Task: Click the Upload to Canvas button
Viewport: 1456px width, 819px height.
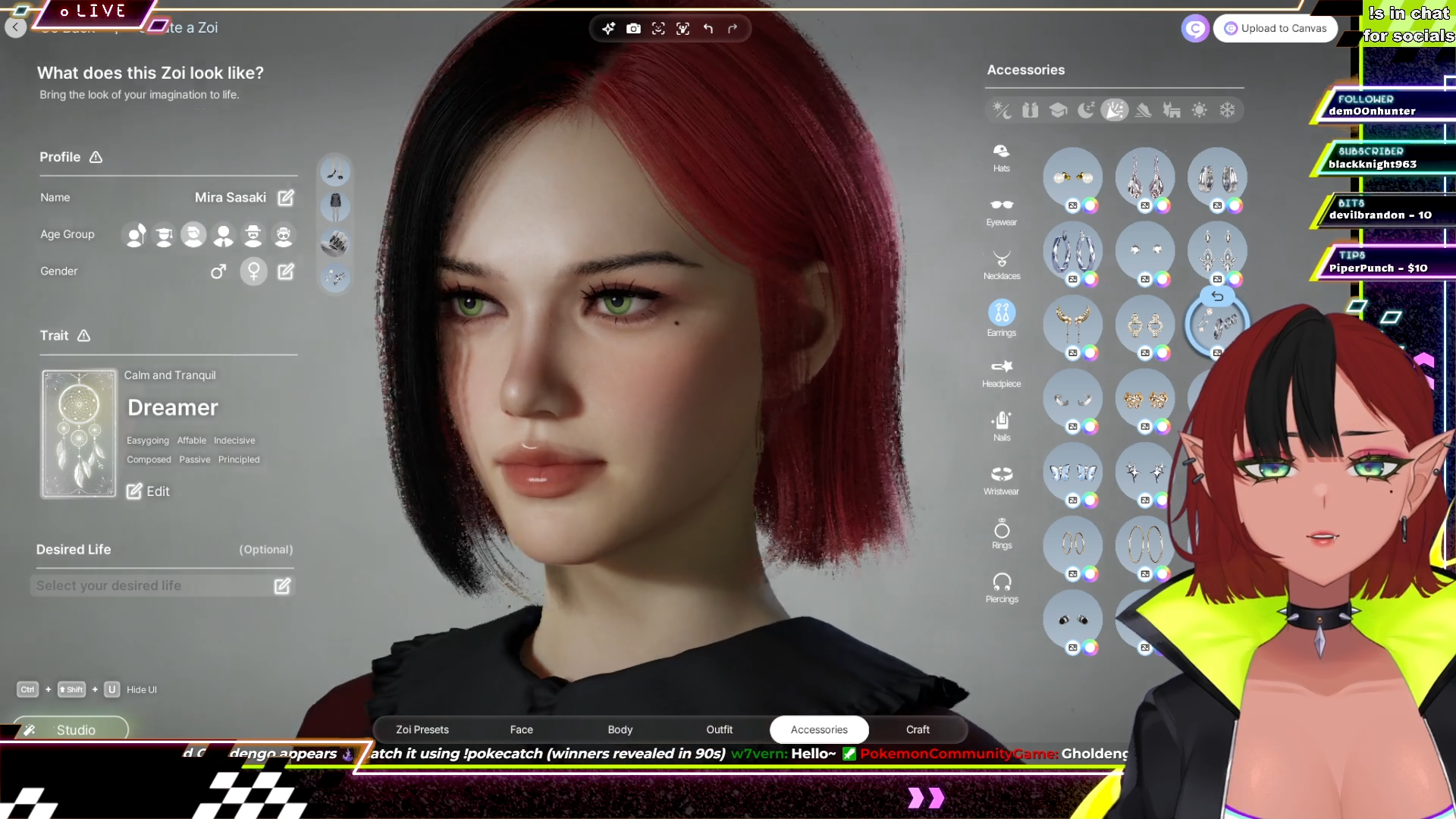Action: tap(1276, 29)
